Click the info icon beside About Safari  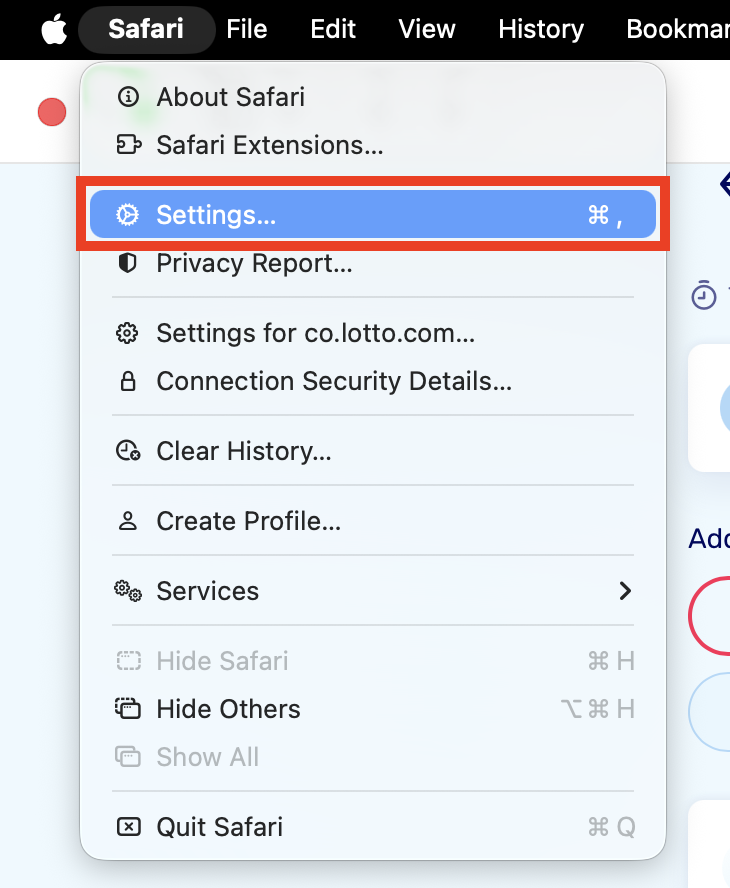(128, 97)
